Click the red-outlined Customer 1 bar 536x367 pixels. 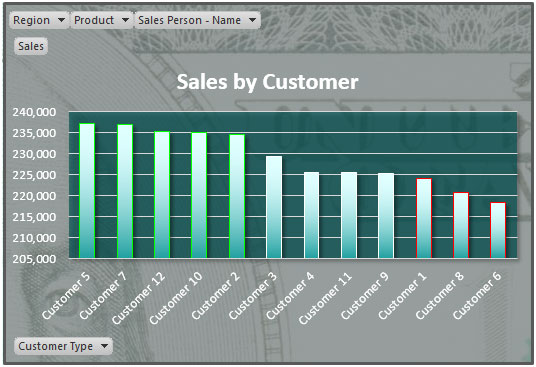424,218
